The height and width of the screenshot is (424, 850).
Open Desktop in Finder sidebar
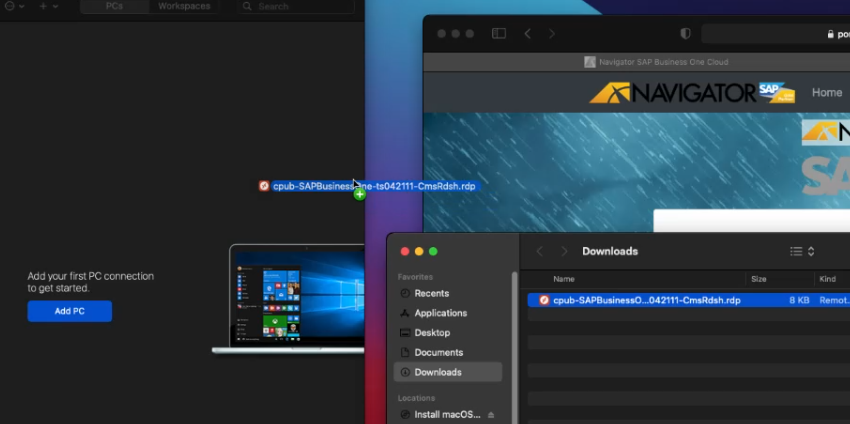[x=432, y=332]
